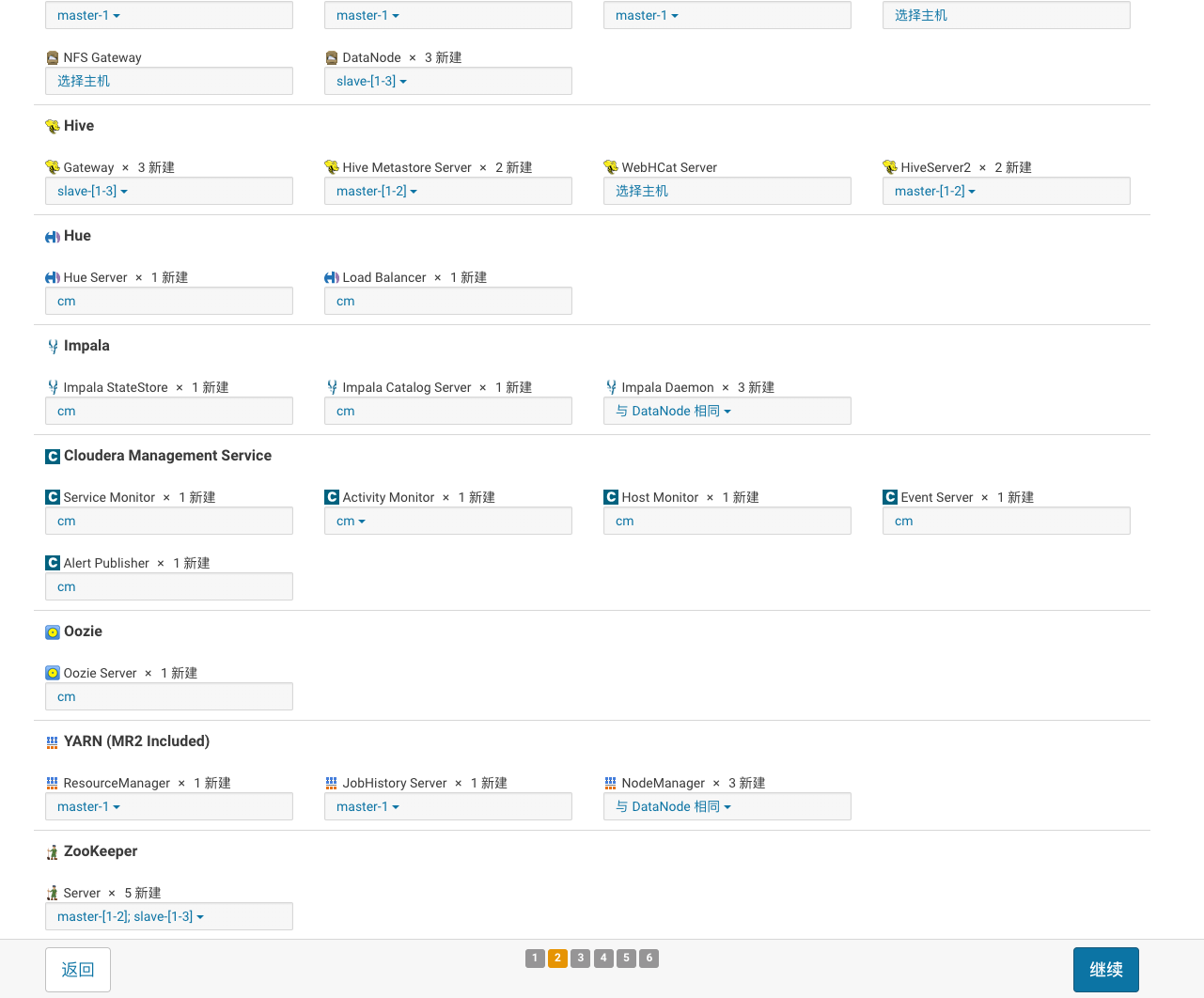1204x998 pixels.
Task: Click the Hue Server role icon
Action: [x=53, y=277]
